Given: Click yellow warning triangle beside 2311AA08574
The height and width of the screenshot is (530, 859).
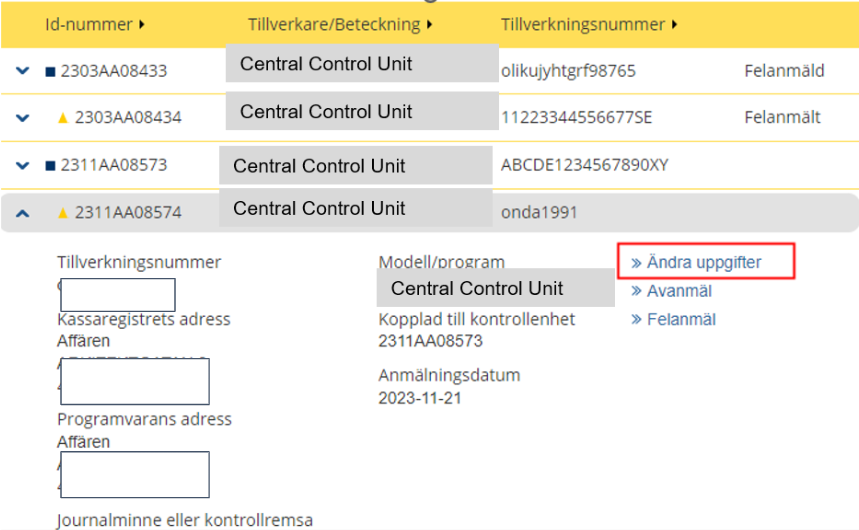Looking at the screenshot, I should tap(63, 212).
